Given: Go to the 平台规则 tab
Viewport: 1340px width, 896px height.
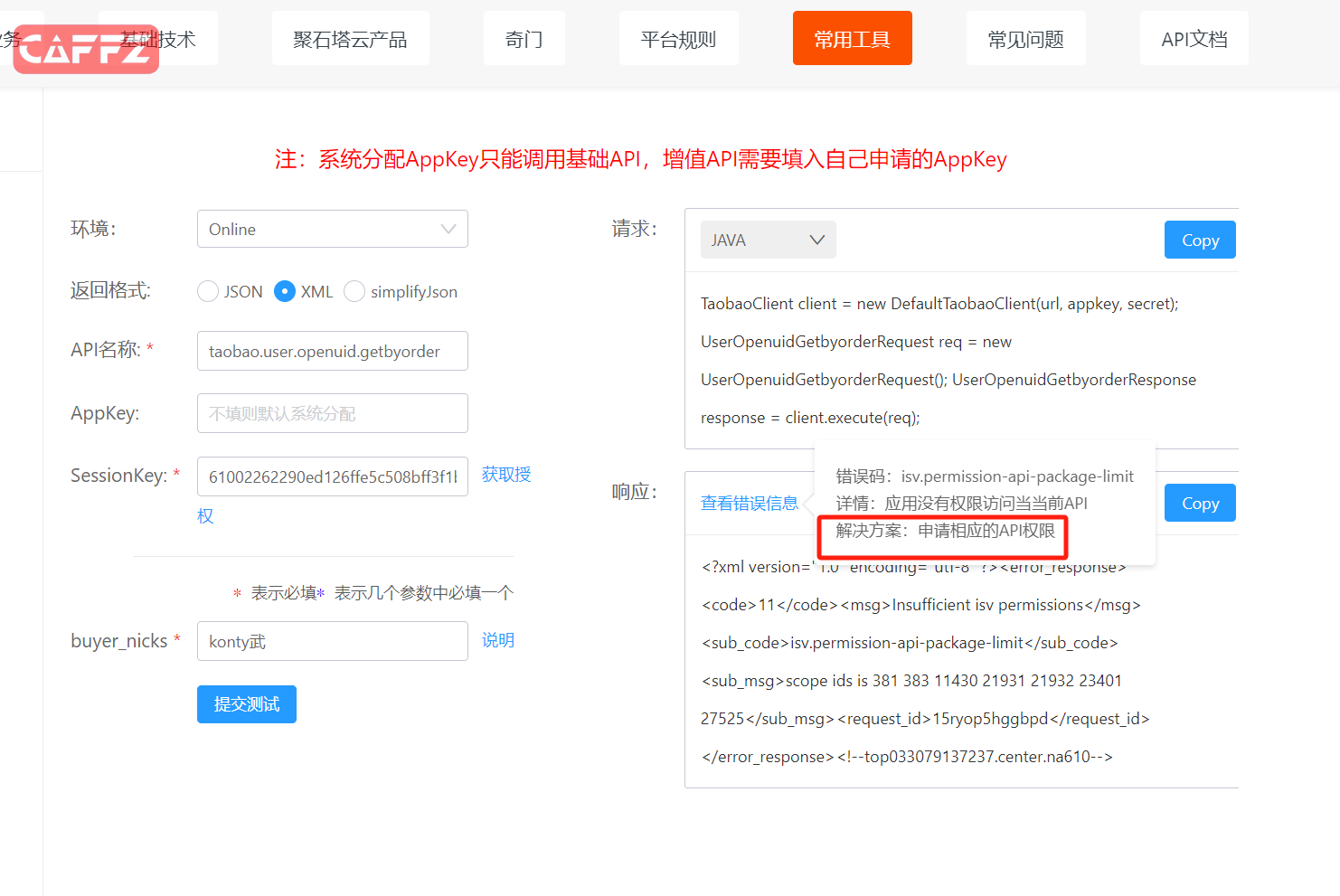Looking at the screenshot, I should pyautogui.click(x=678, y=39).
